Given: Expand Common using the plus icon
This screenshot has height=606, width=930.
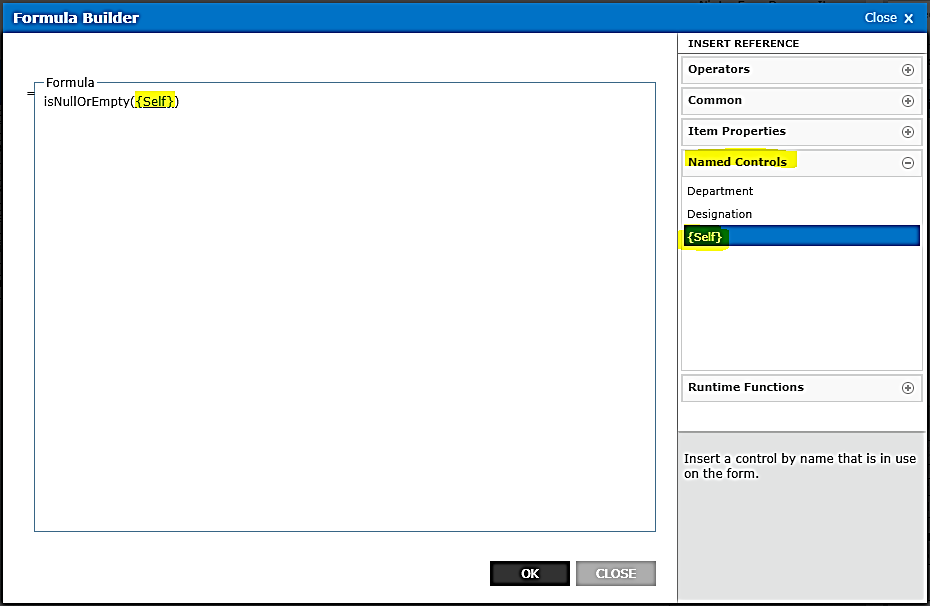Looking at the screenshot, I should (908, 101).
